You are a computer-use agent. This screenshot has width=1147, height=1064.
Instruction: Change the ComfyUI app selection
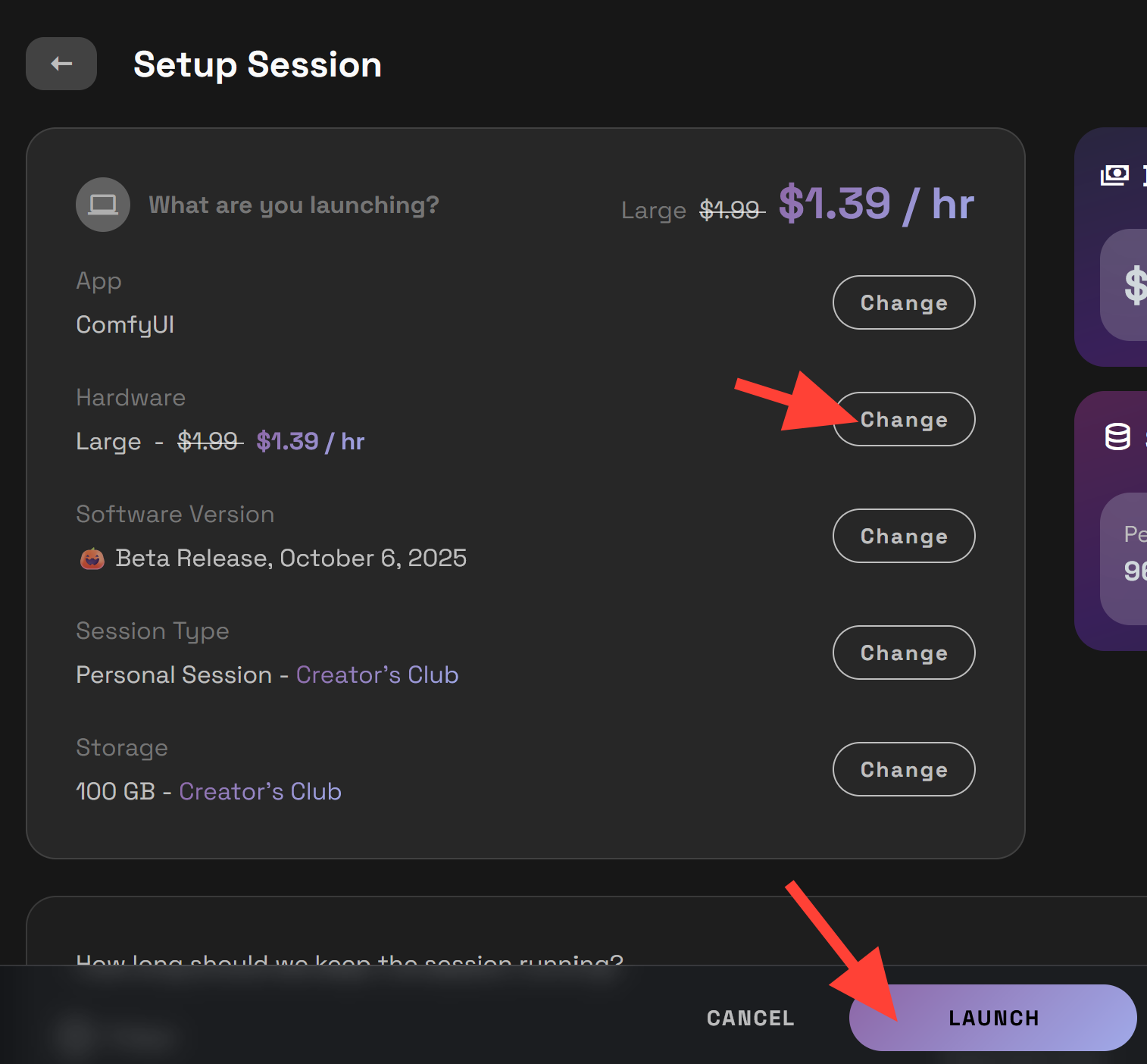pos(903,302)
